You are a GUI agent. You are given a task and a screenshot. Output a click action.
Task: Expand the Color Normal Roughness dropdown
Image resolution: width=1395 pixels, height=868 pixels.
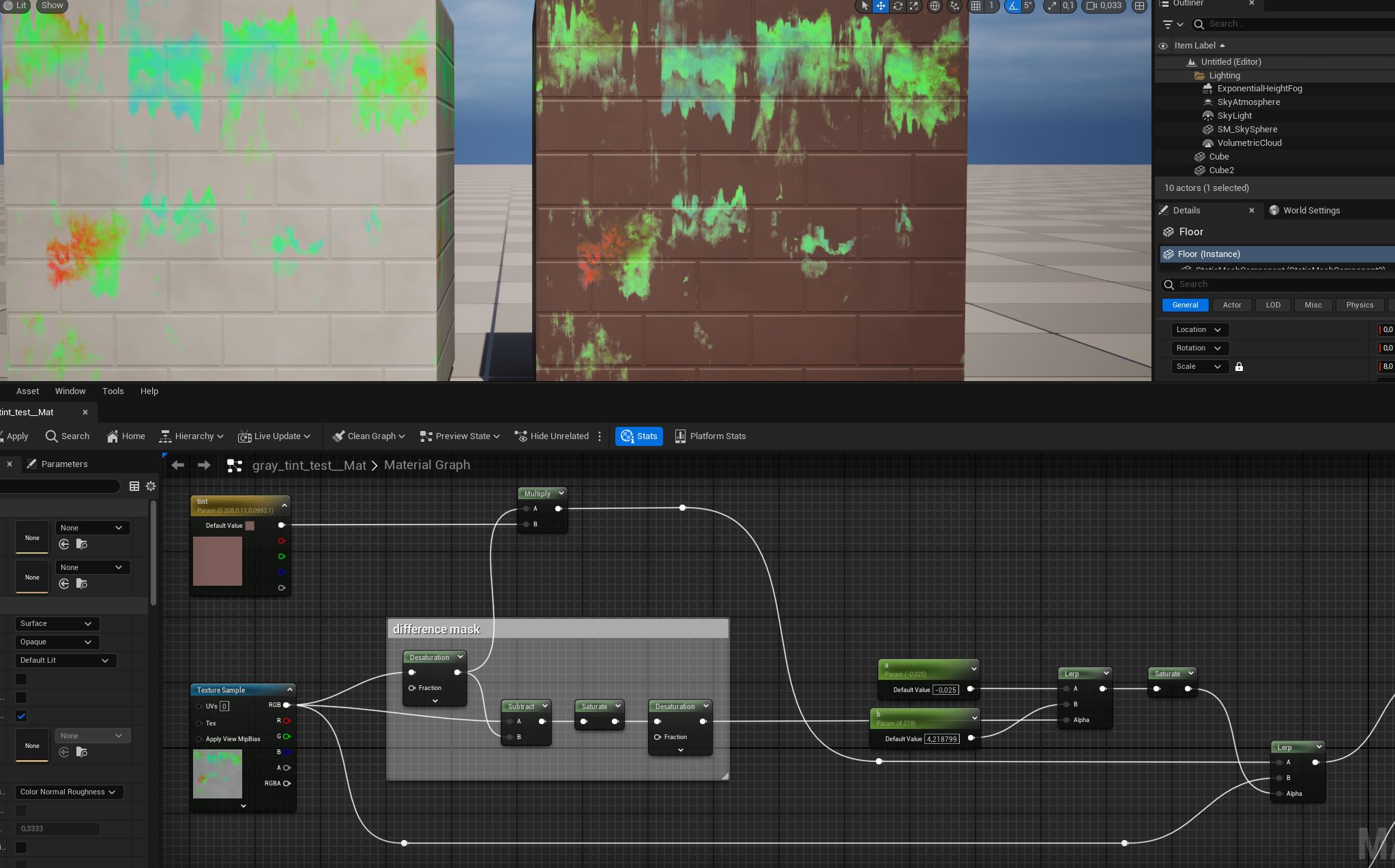tap(69, 792)
